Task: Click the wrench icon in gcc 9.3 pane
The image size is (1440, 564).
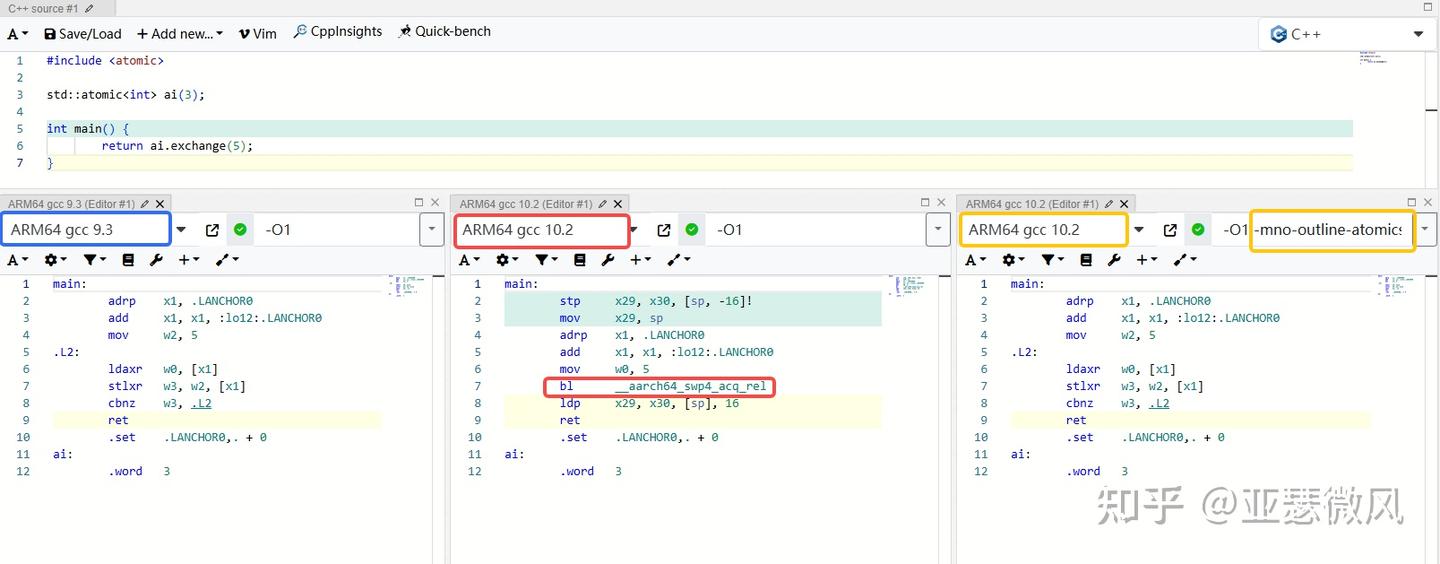Action: pyautogui.click(x=156, y=260)
